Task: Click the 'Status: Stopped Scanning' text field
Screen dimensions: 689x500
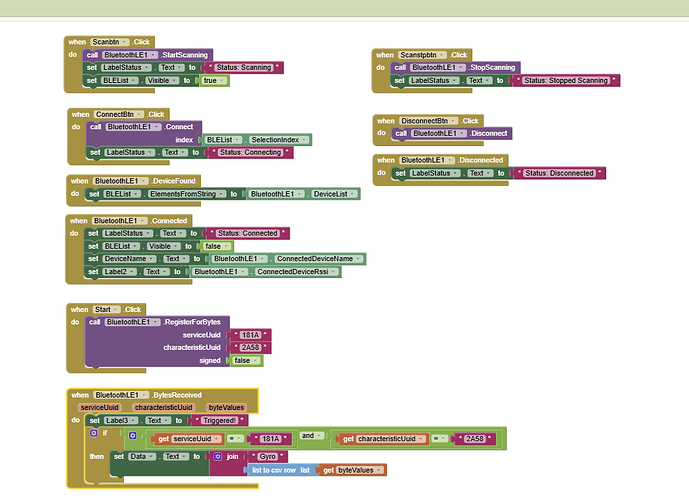Action: click(565, 80)
